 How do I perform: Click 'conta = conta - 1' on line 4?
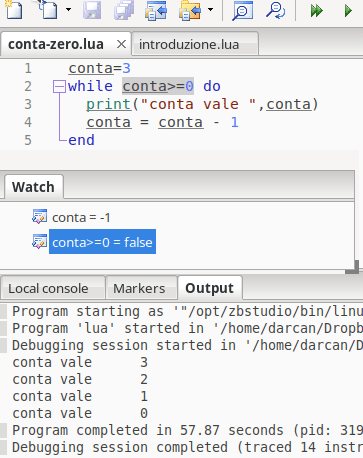click(x=162, y=122)
